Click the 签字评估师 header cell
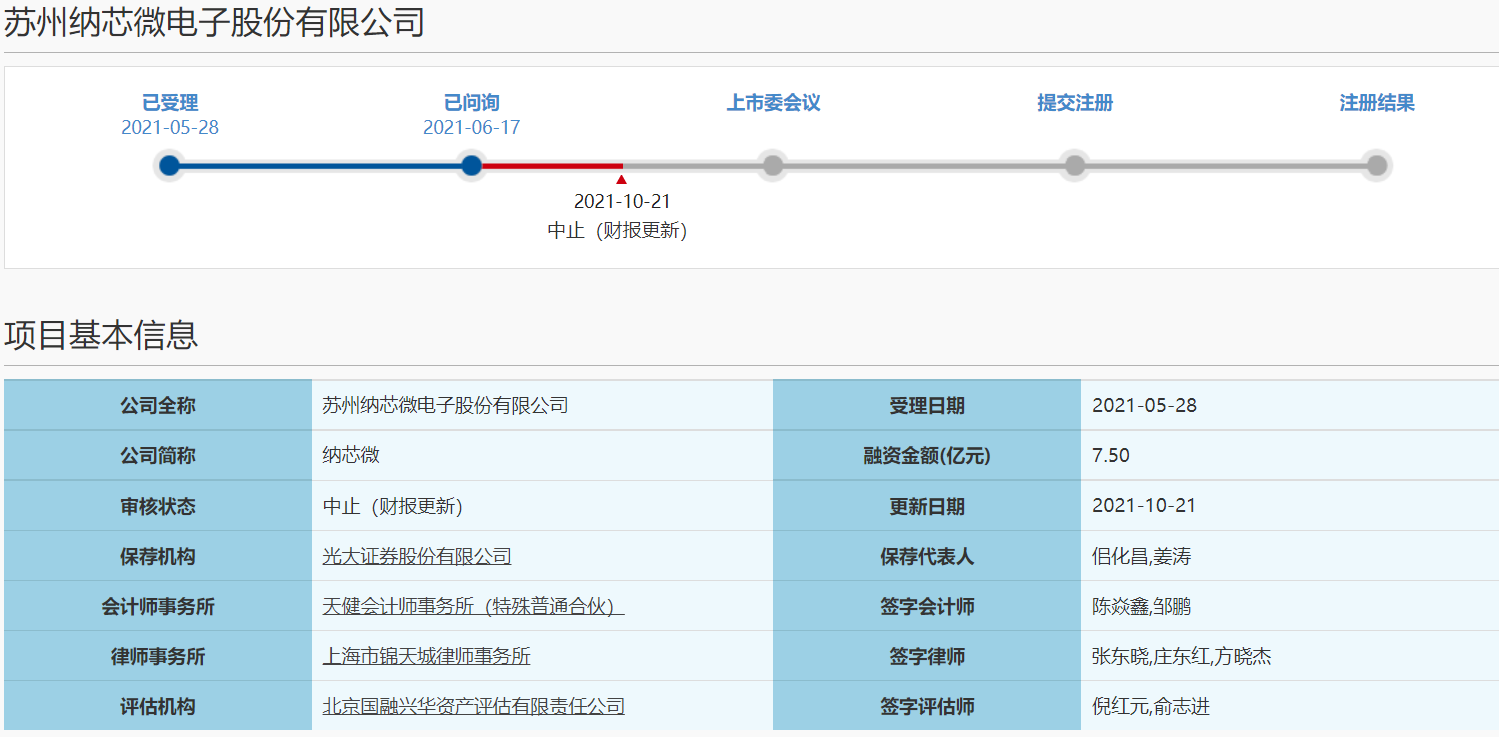This screenshot has width=1499, height=737. point(927,706)
